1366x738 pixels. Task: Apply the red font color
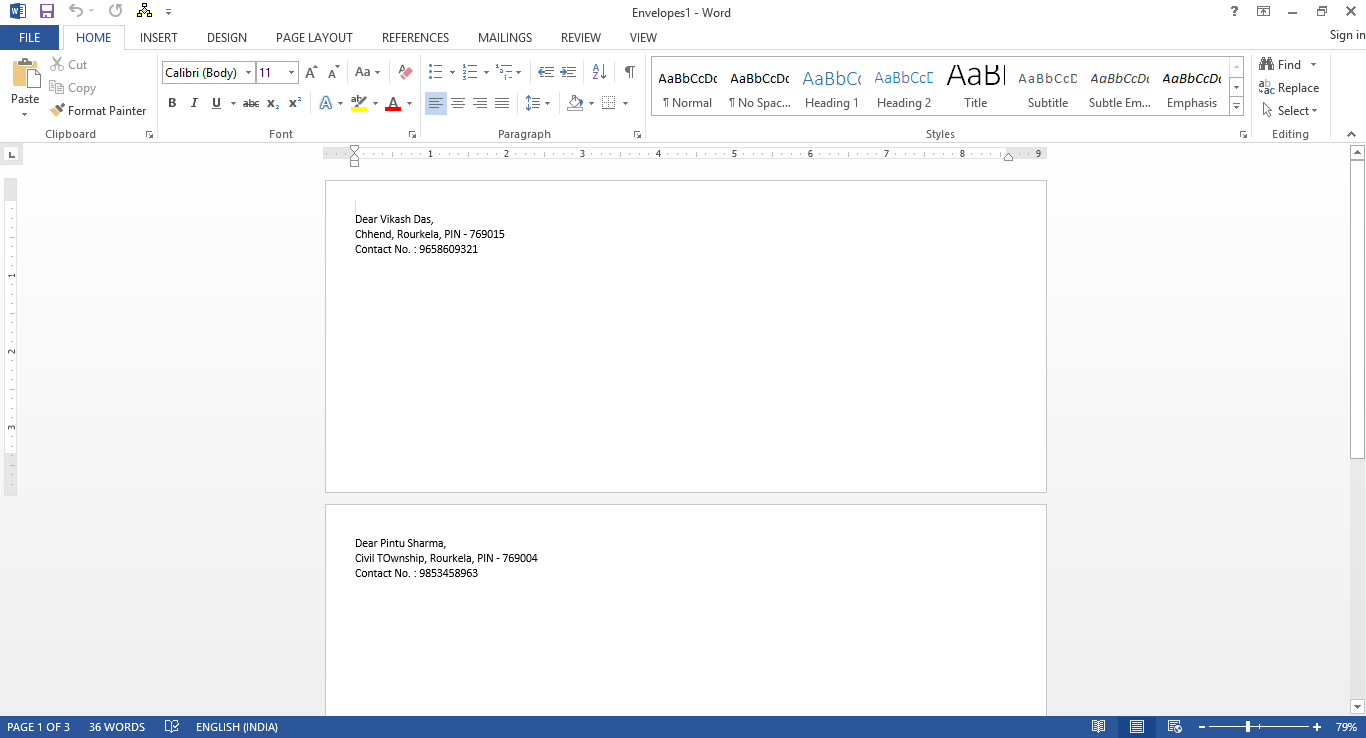coord(393,103)
